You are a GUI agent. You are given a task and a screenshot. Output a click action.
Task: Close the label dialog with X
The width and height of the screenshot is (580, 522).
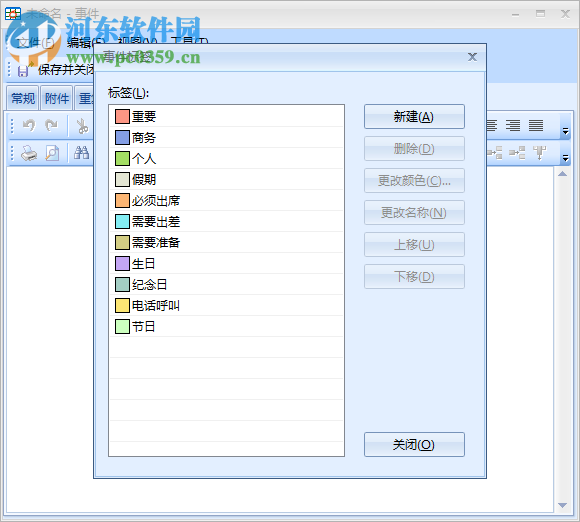[472, 57]
